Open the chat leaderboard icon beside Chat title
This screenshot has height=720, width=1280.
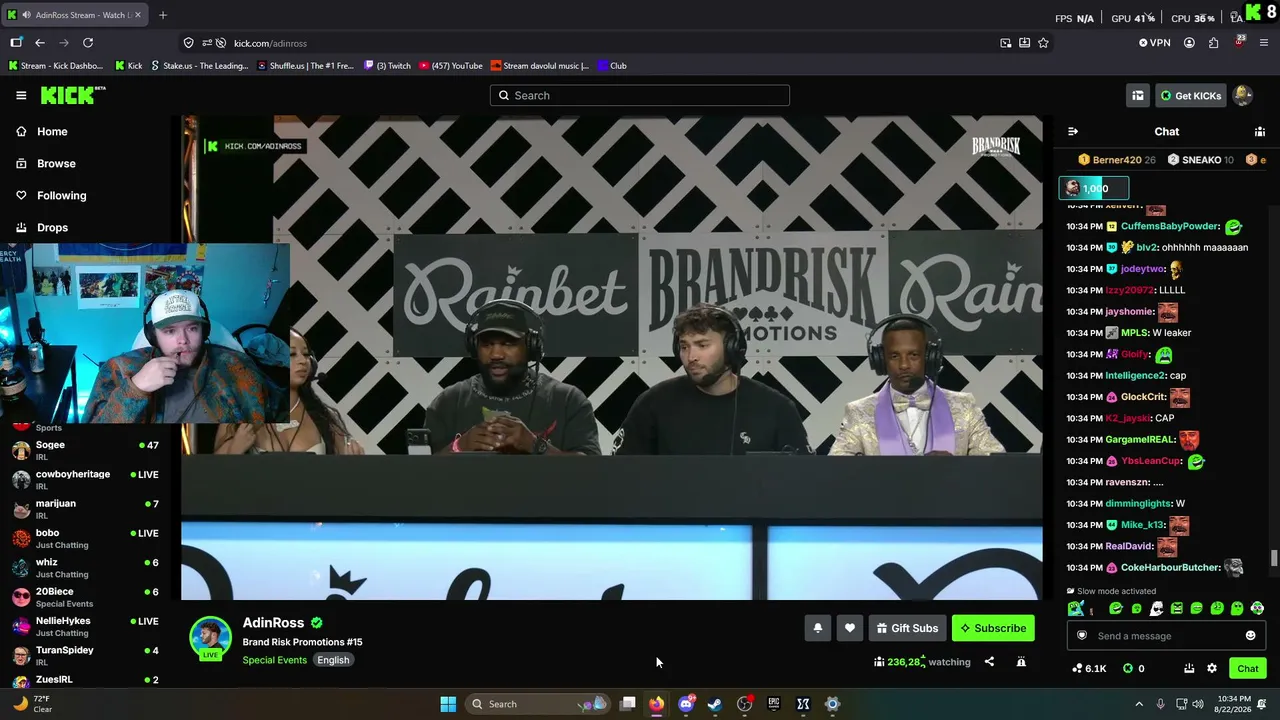[1260, 131]
